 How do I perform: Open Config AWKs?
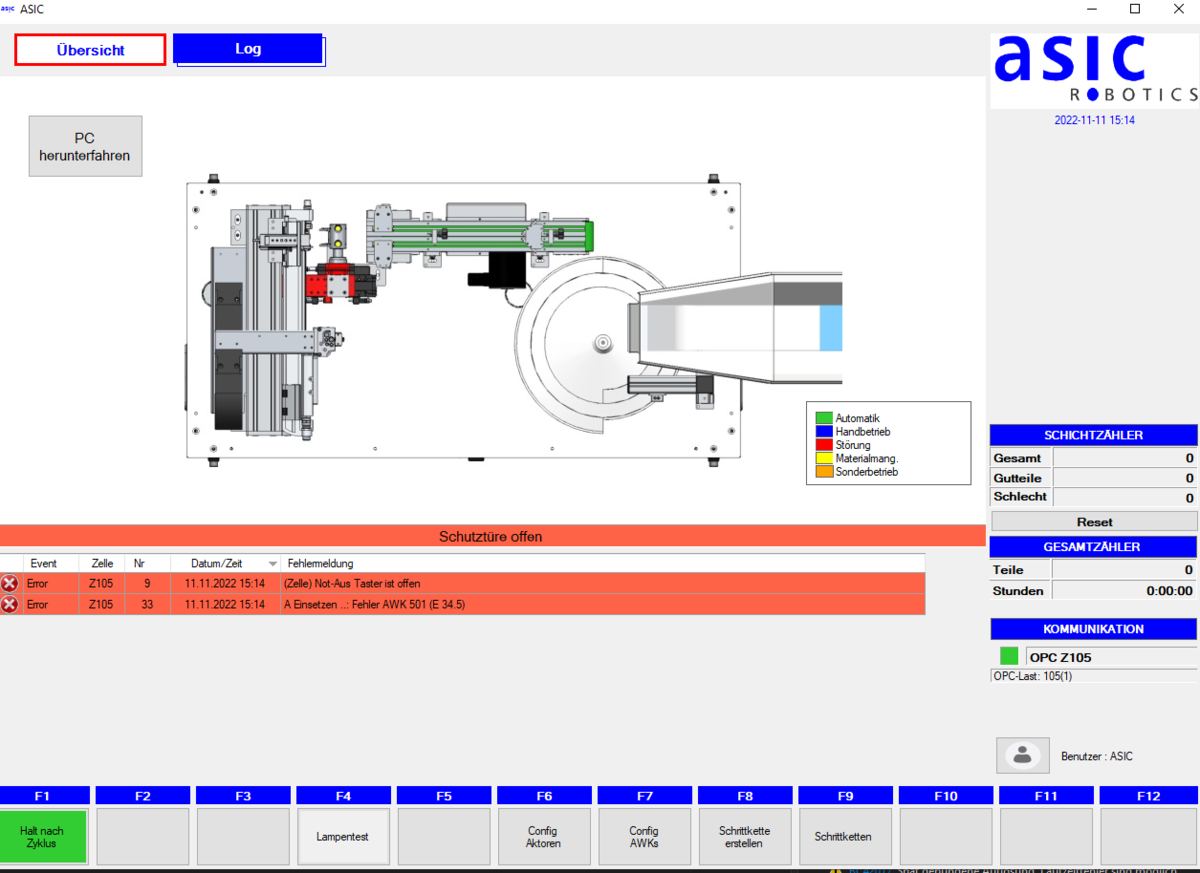click(x=644, y=837)
